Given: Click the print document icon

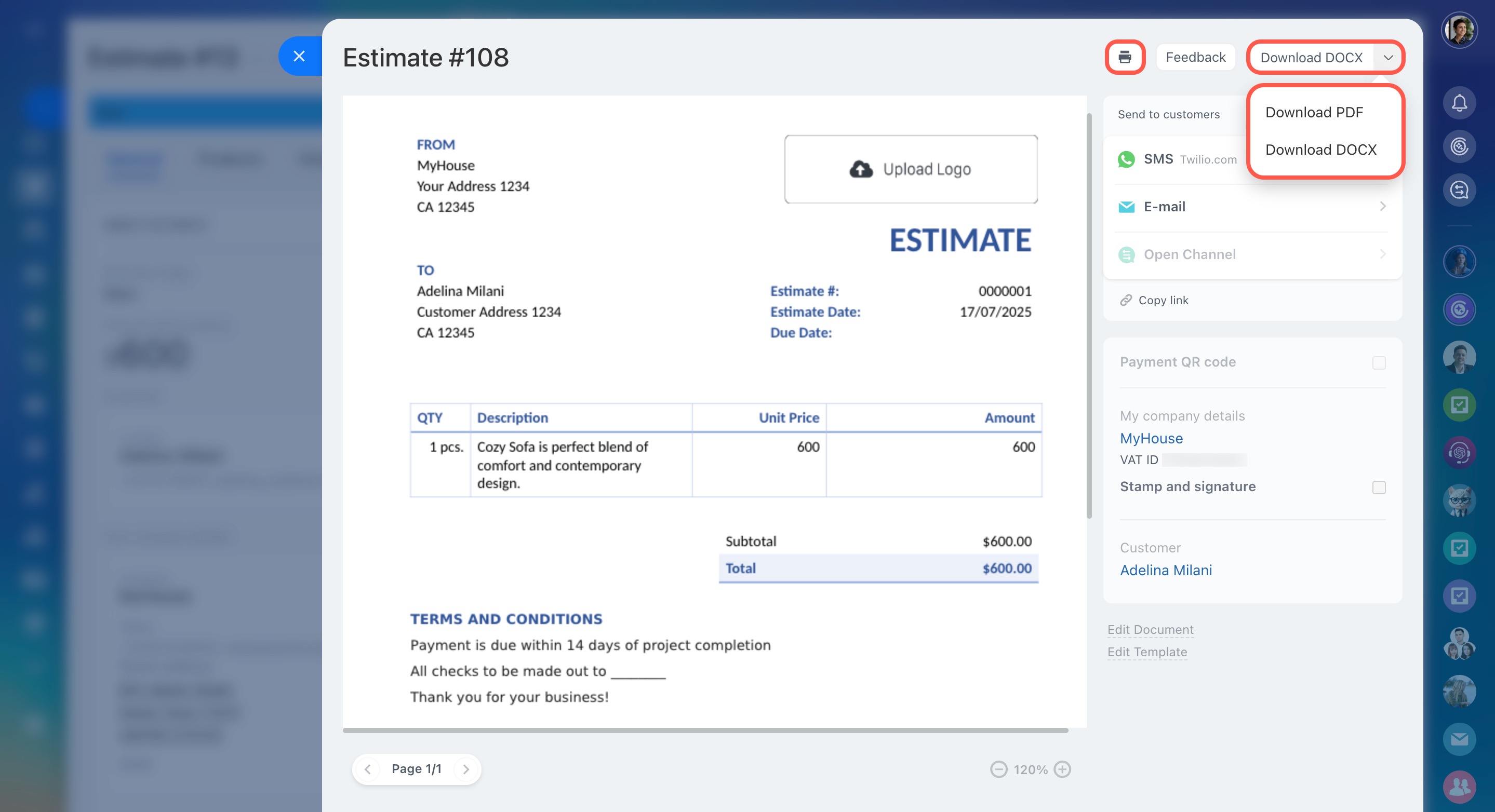Looking at the screenshot, I should (x=1124, y=58).
